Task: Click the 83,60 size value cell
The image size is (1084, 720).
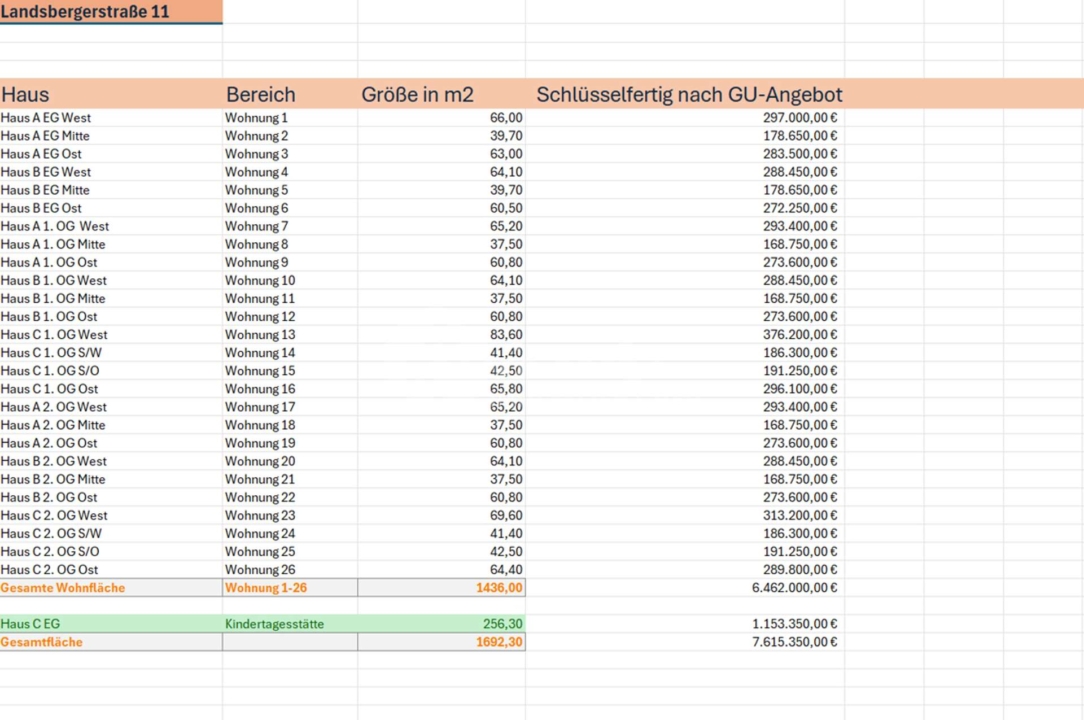Action: (440, 334)
